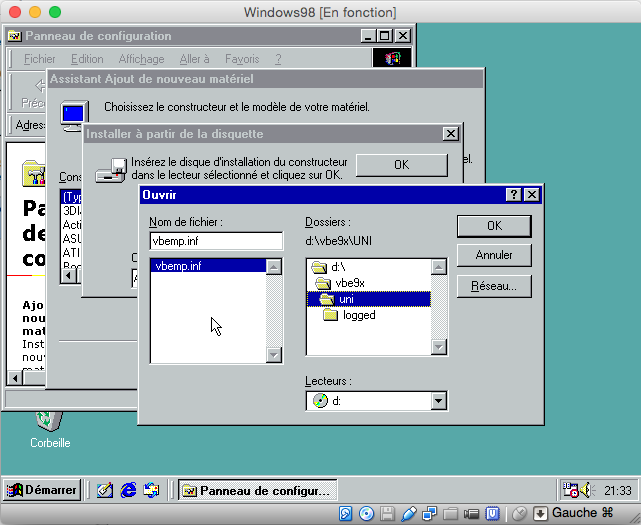Click the task scheduler tray icon
The height and width of the screenshot is (525, 641).
571,490
